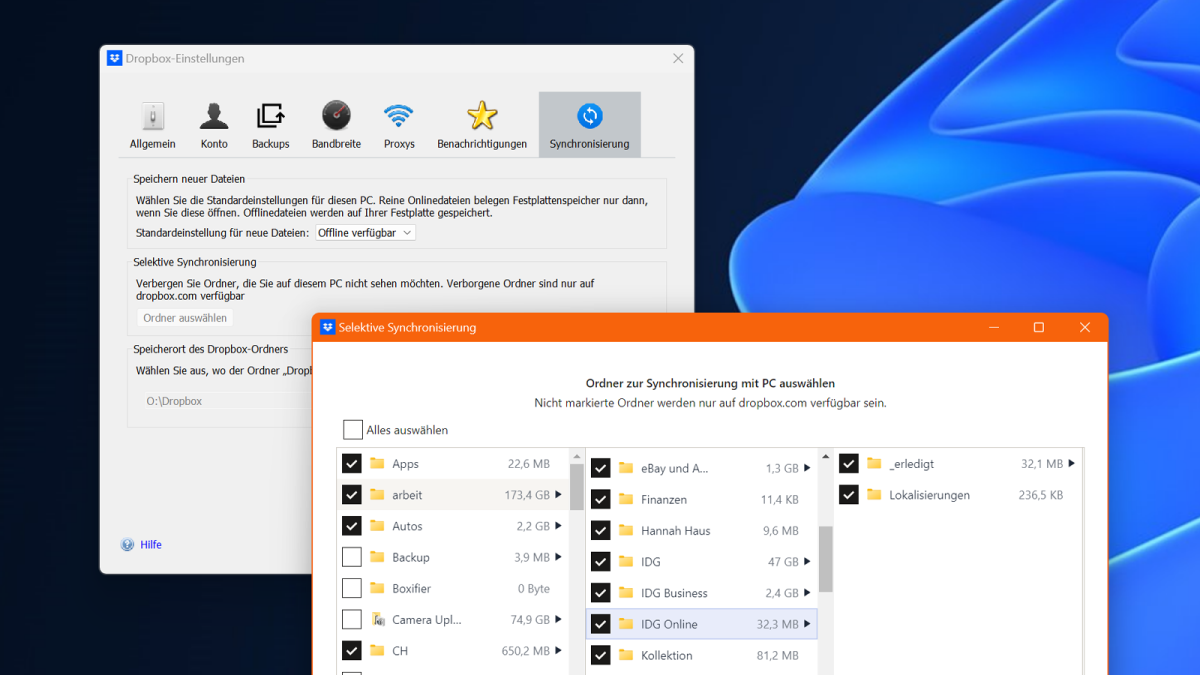Screen dimensions: 1200x675
Task: Expand Camera Upl... folder arrow
Action: 559,619
